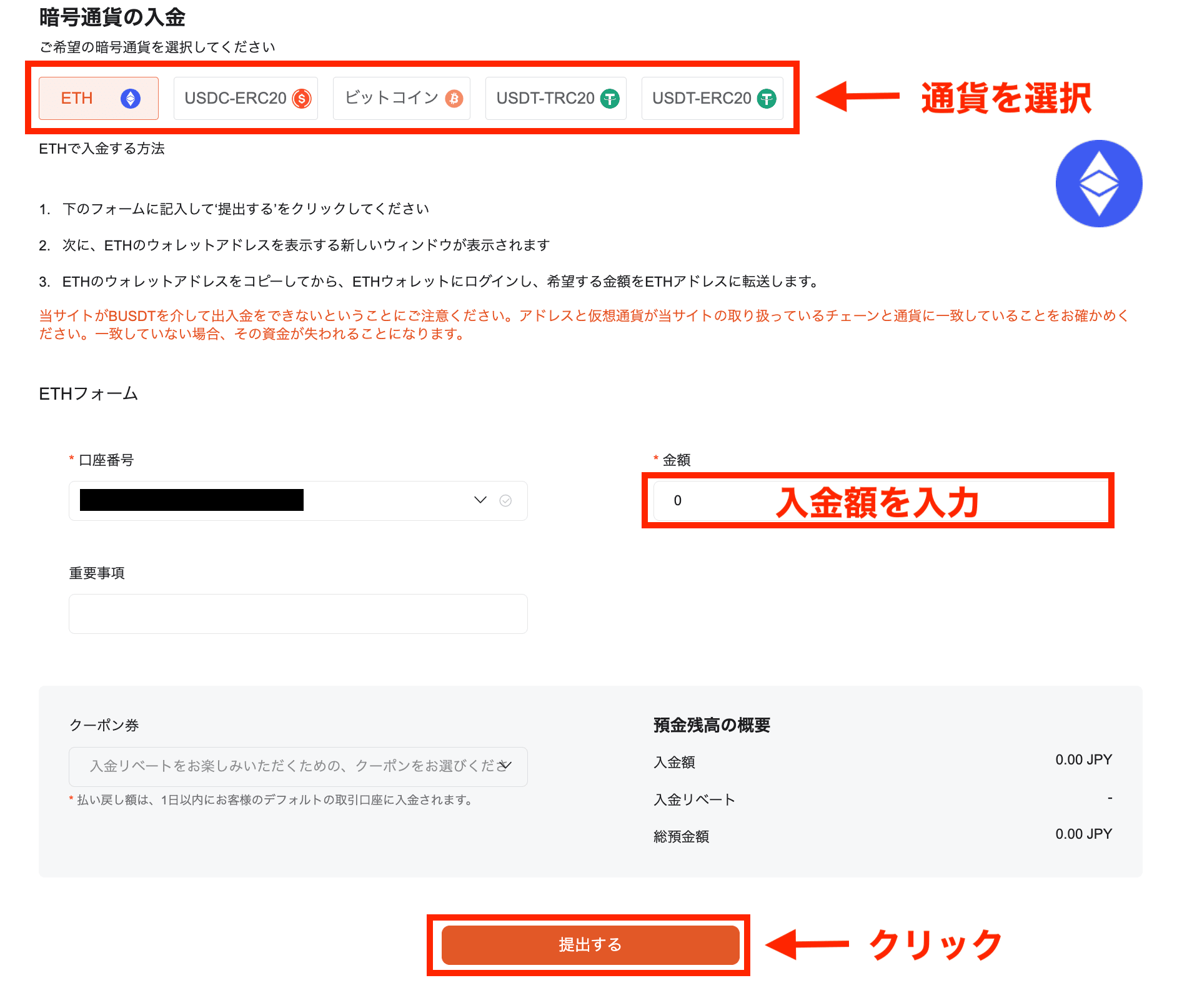The width and height of the screenshot is (1187, 1008).
Task: Click the dollar coin icon beside USDC-ERC20
Action: point(302,98)
